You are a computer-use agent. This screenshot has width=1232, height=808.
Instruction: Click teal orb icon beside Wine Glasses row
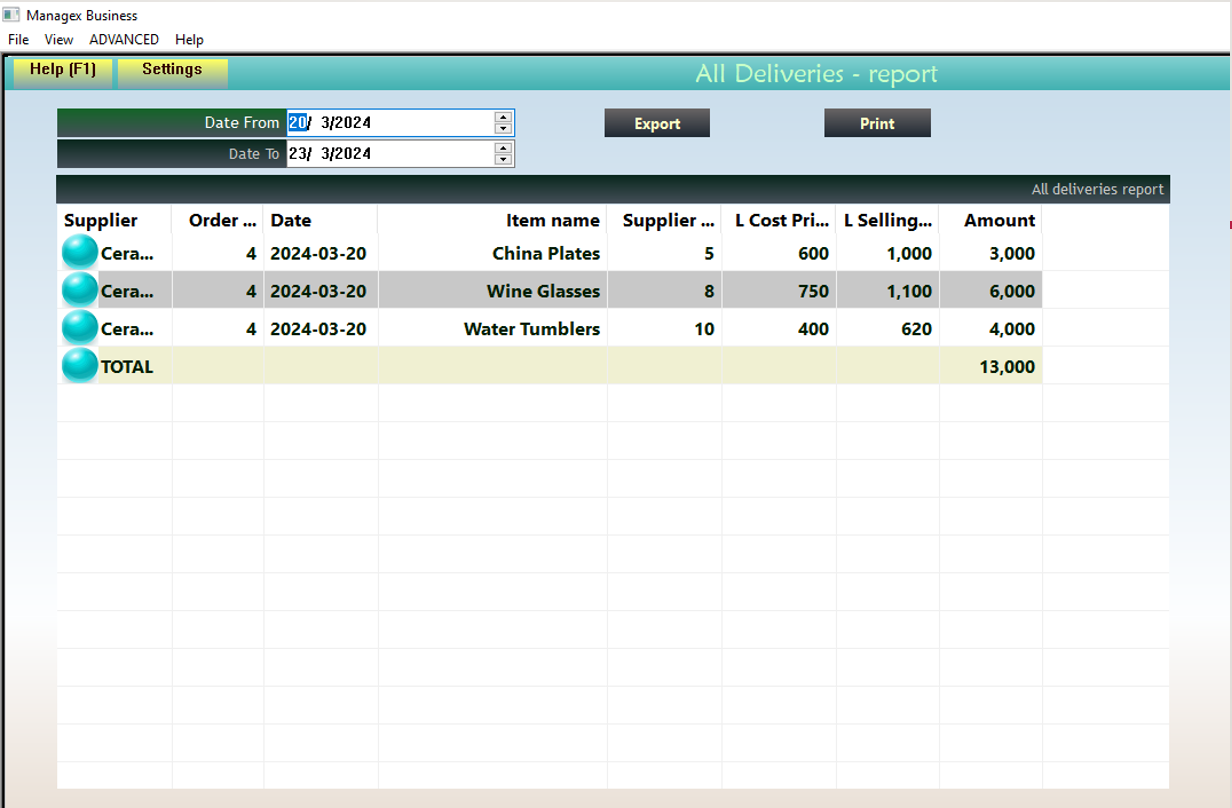point(80,291)
